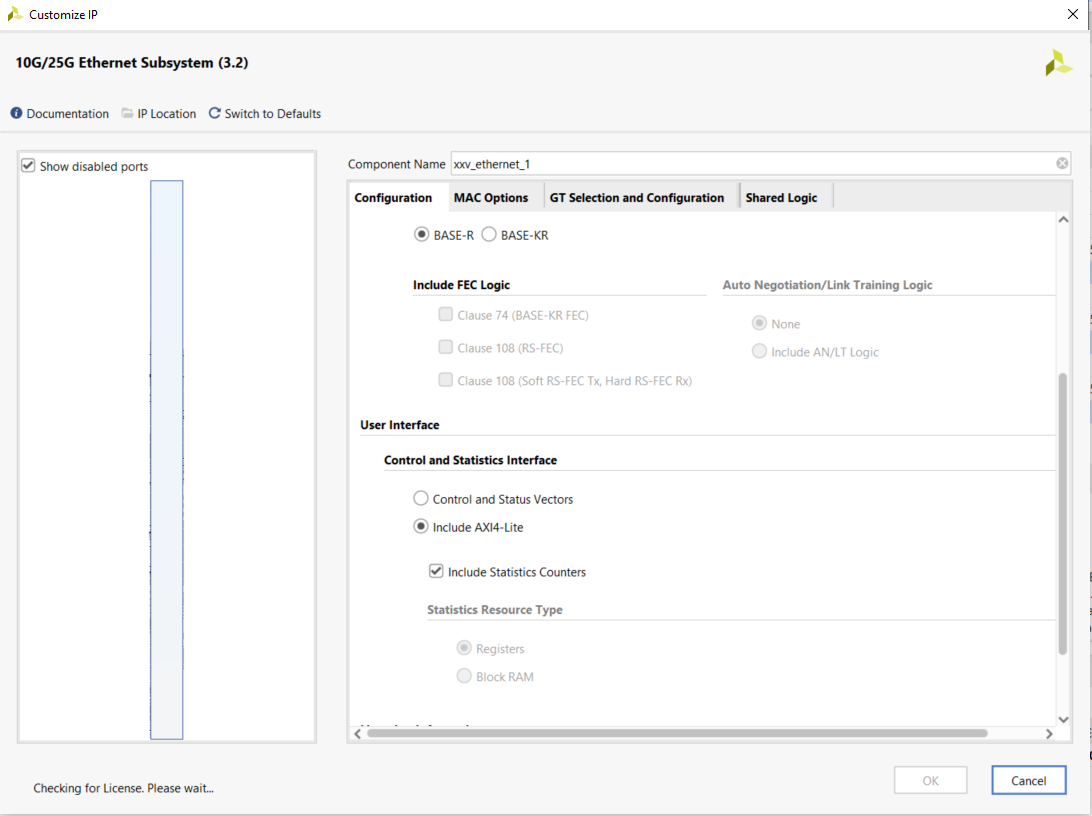Click the Checking for License status text
The height and width of the screenshot is (816, 1092).
tap(123, 788)
